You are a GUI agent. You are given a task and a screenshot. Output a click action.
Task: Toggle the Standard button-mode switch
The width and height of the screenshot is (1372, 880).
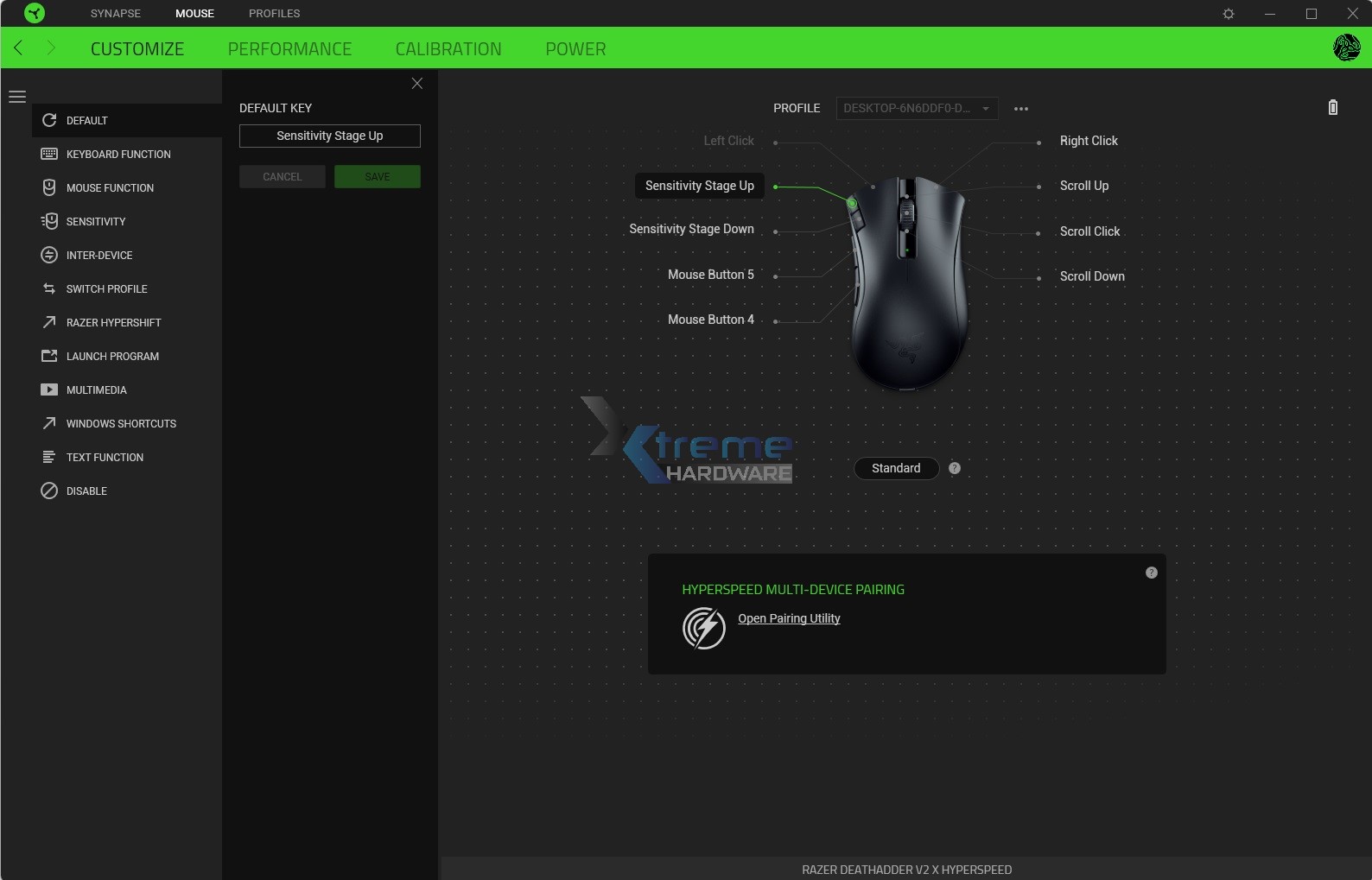[896, 468]
